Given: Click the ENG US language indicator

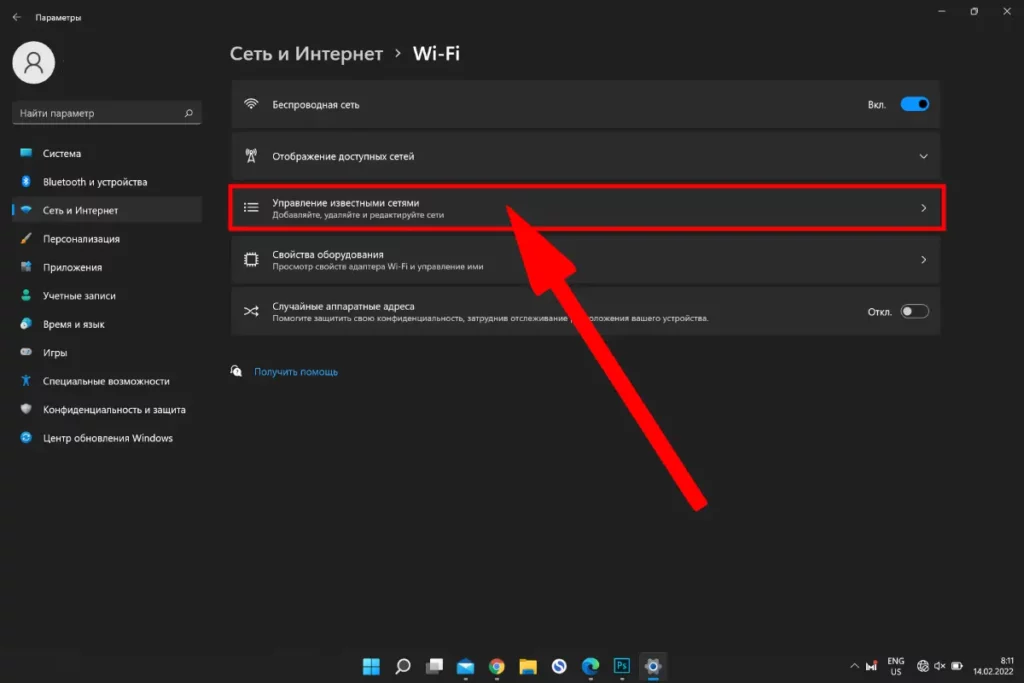Looking at the screenshot, I should point(896,666).
